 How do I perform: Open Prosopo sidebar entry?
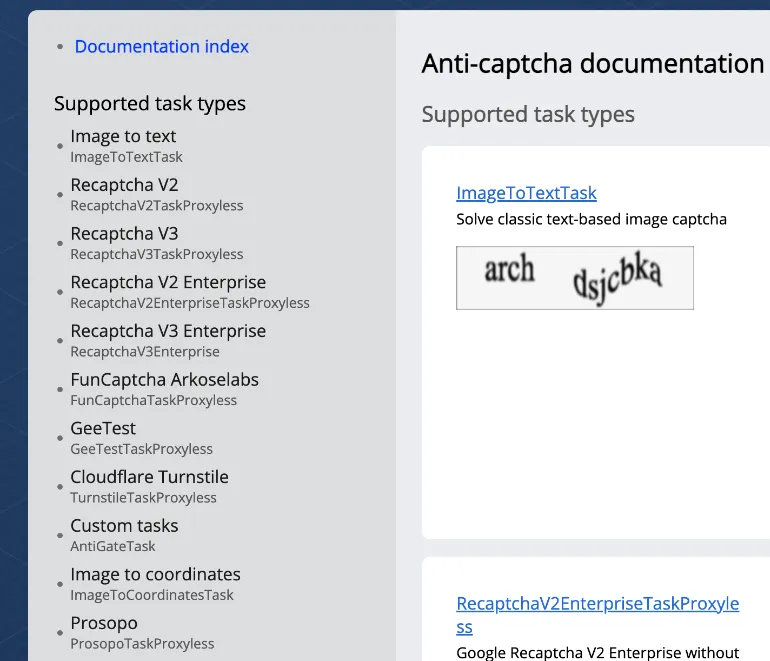tap(104, 623)
